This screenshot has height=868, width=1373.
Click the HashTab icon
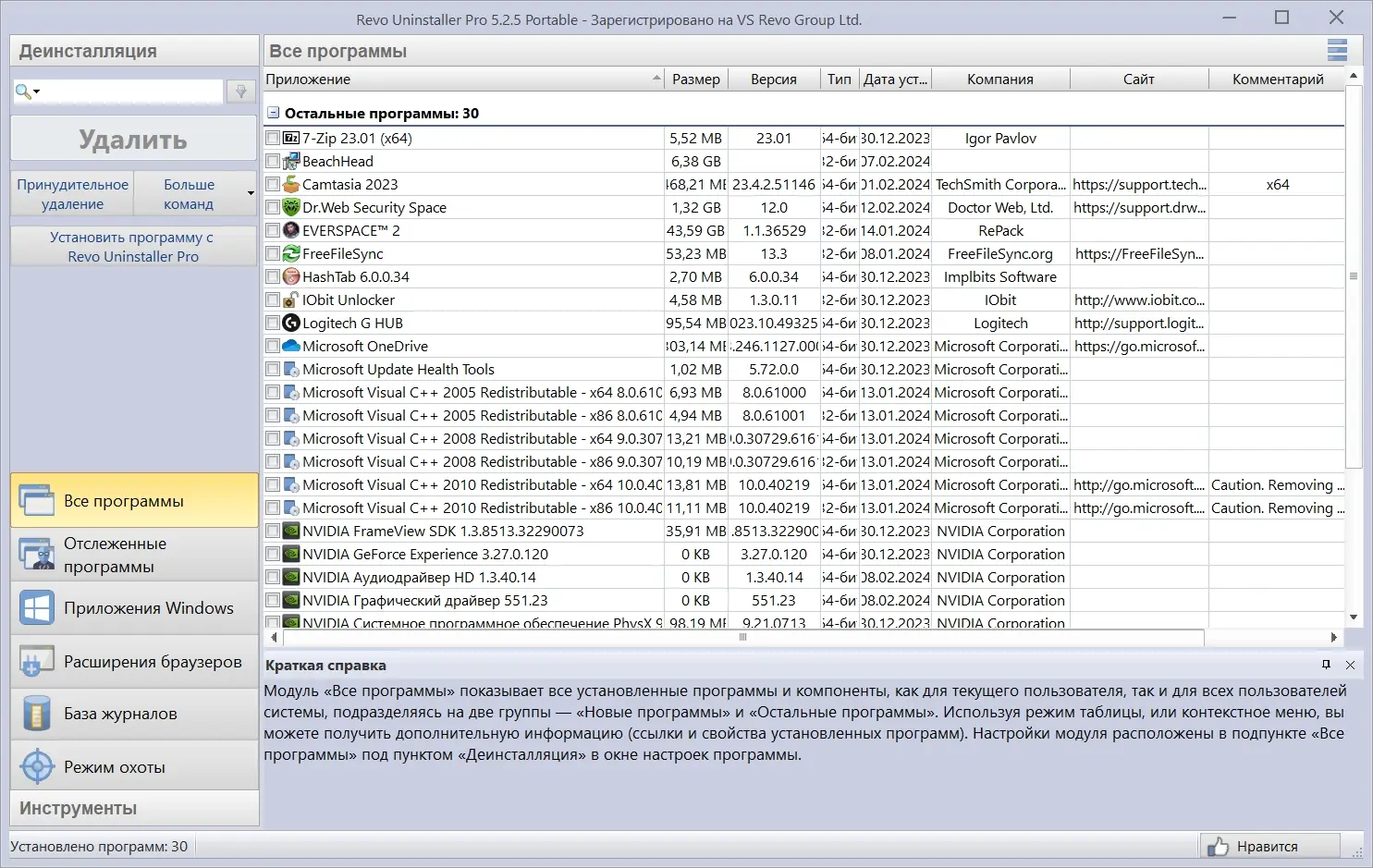[291, 276]
